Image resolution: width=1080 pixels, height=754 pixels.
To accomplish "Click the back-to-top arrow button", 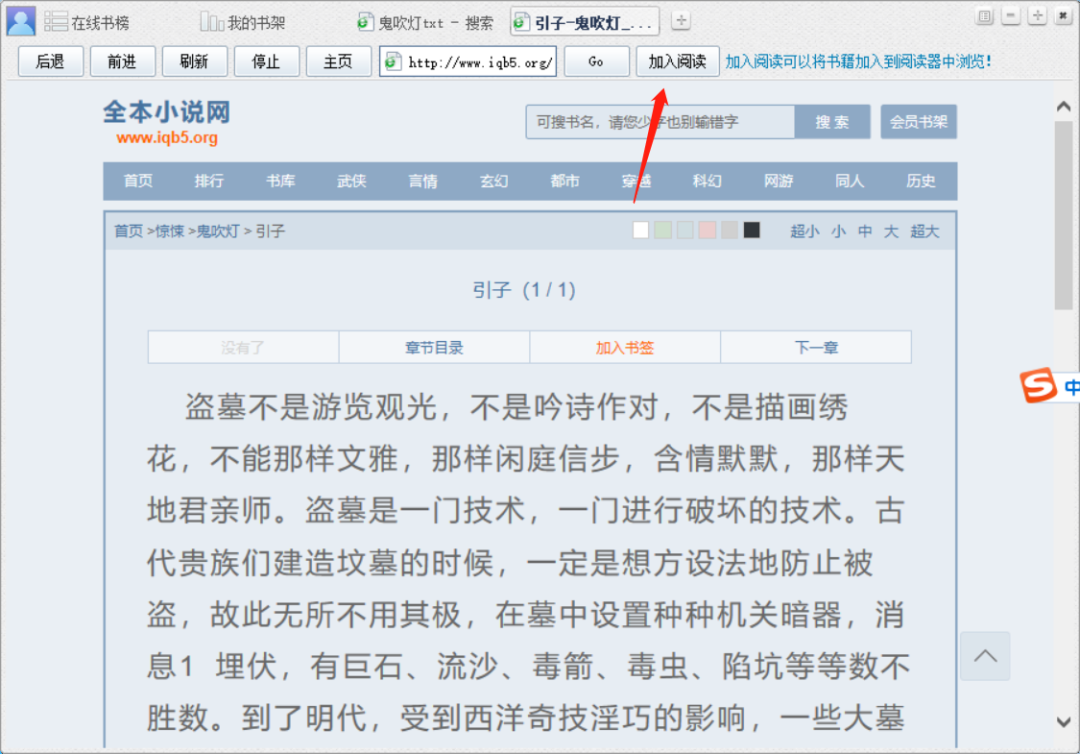I will click(x=985, y=656).
